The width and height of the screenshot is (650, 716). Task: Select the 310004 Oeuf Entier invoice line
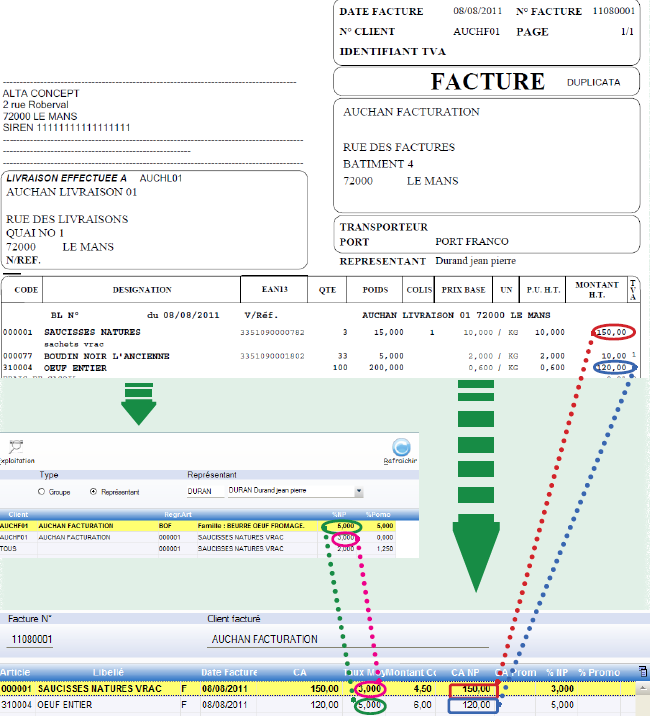[x=150, y=704]
